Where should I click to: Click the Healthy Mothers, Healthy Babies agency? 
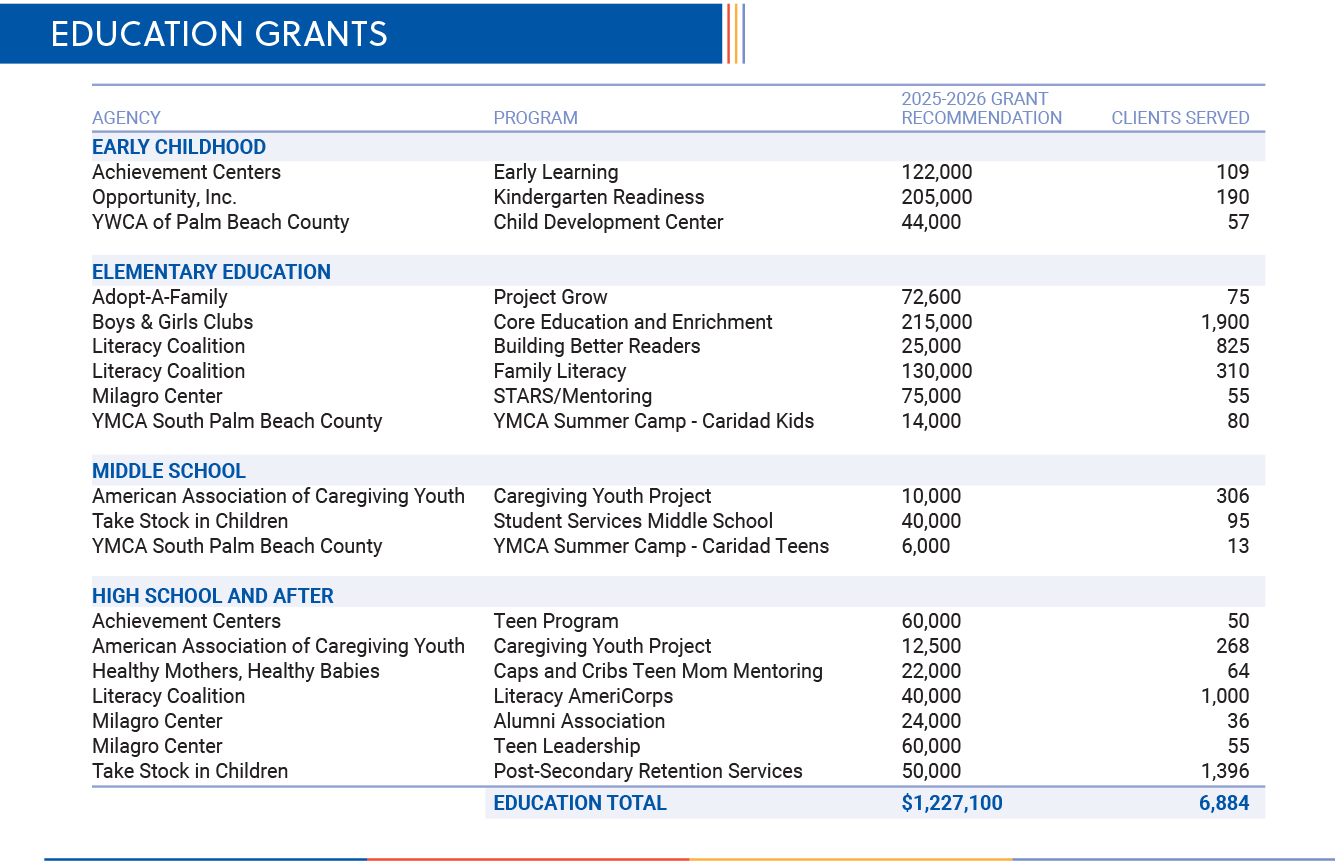(x=236, y=671)
